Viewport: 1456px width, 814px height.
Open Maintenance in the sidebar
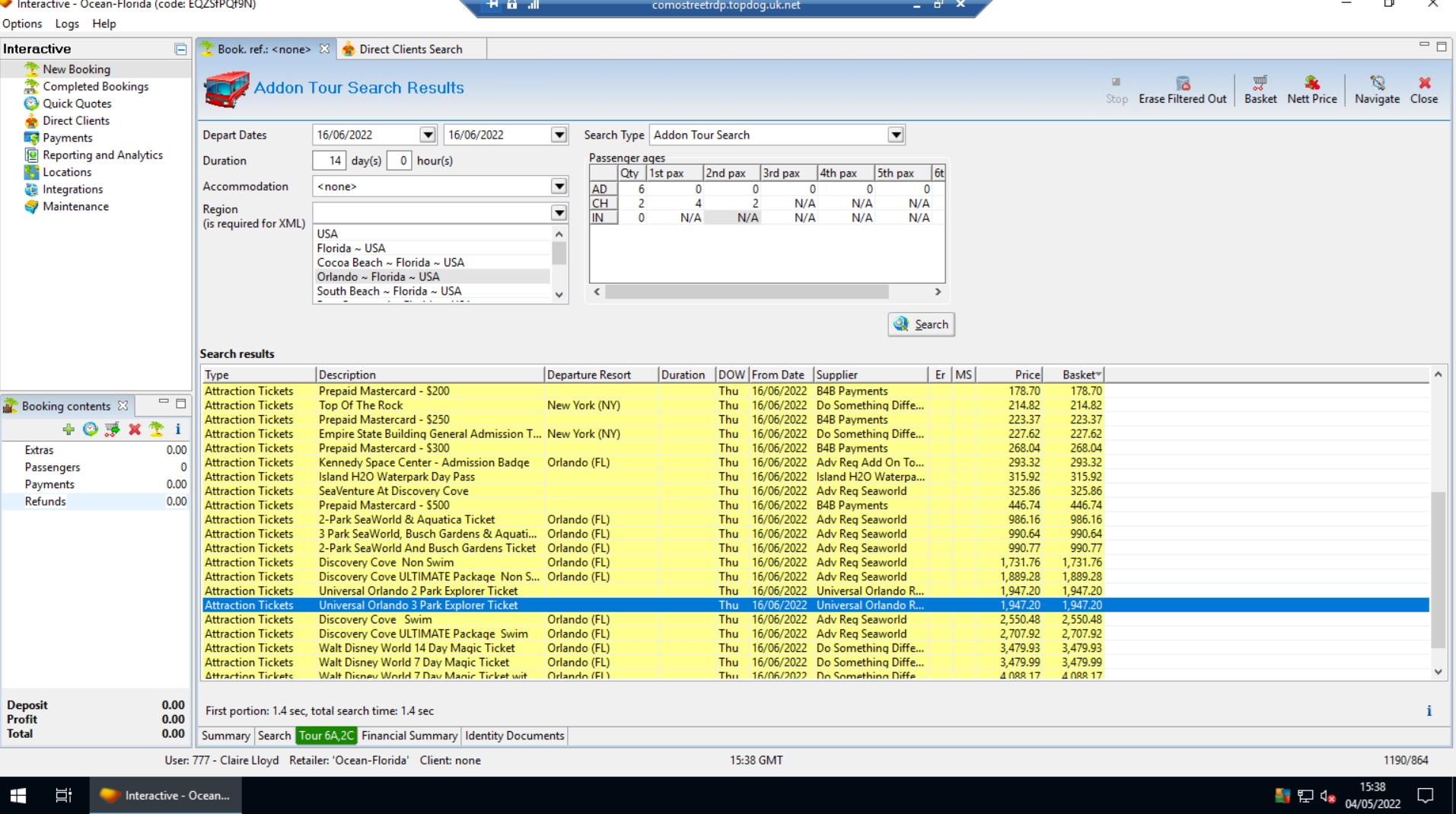pos(76,206)
